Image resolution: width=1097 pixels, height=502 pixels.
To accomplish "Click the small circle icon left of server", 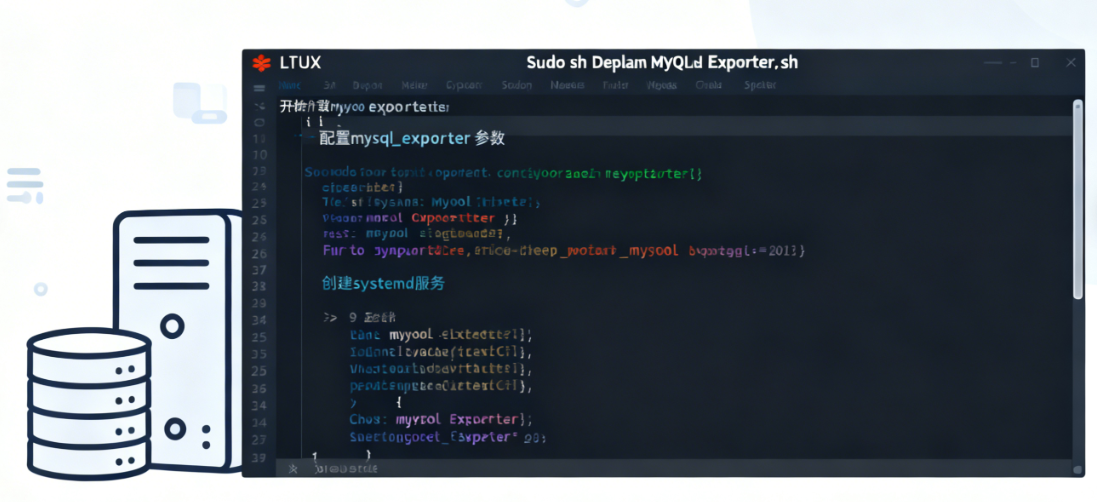I will (x=40, y=289).
